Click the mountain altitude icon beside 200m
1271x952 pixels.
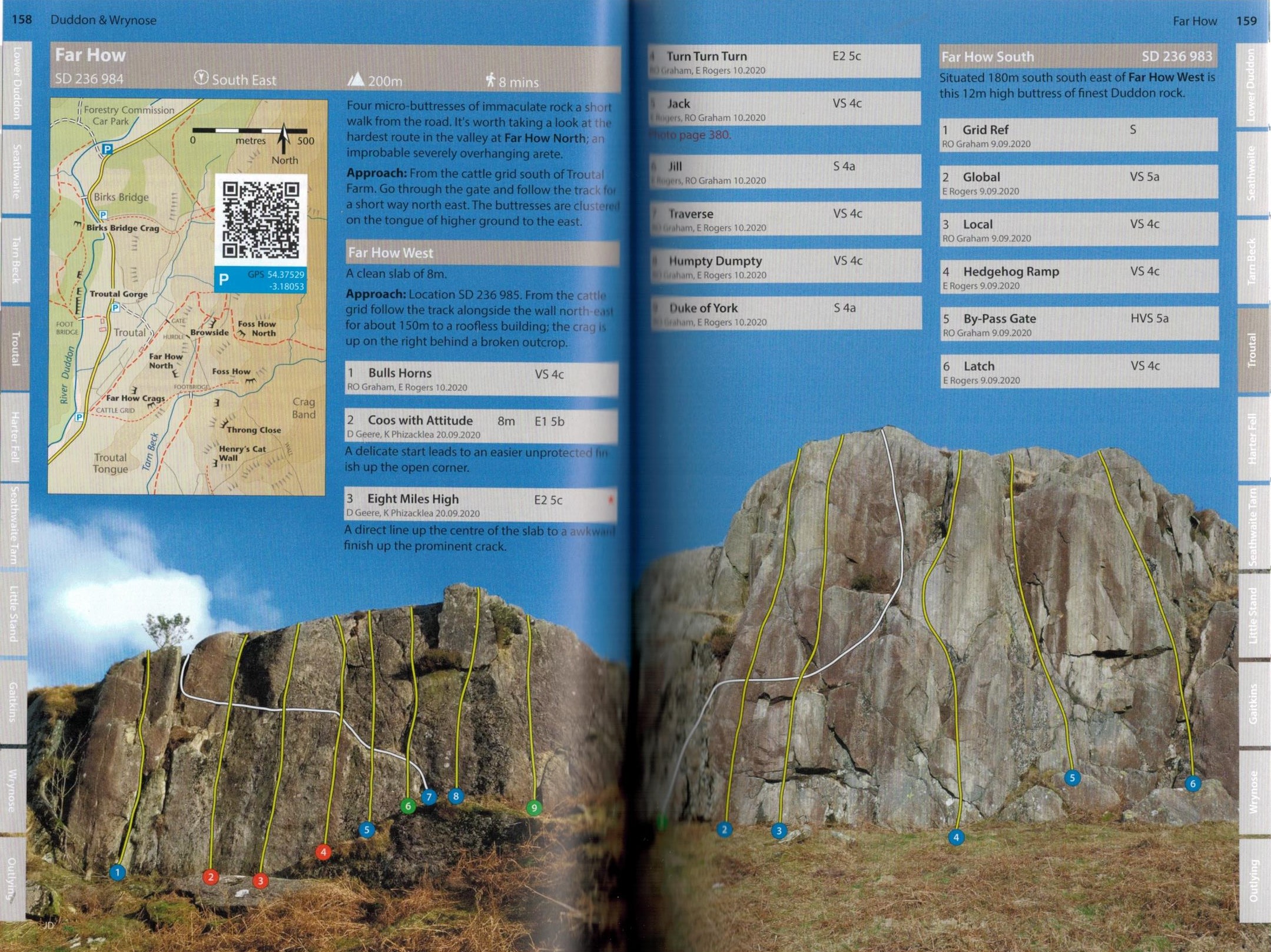355,79
